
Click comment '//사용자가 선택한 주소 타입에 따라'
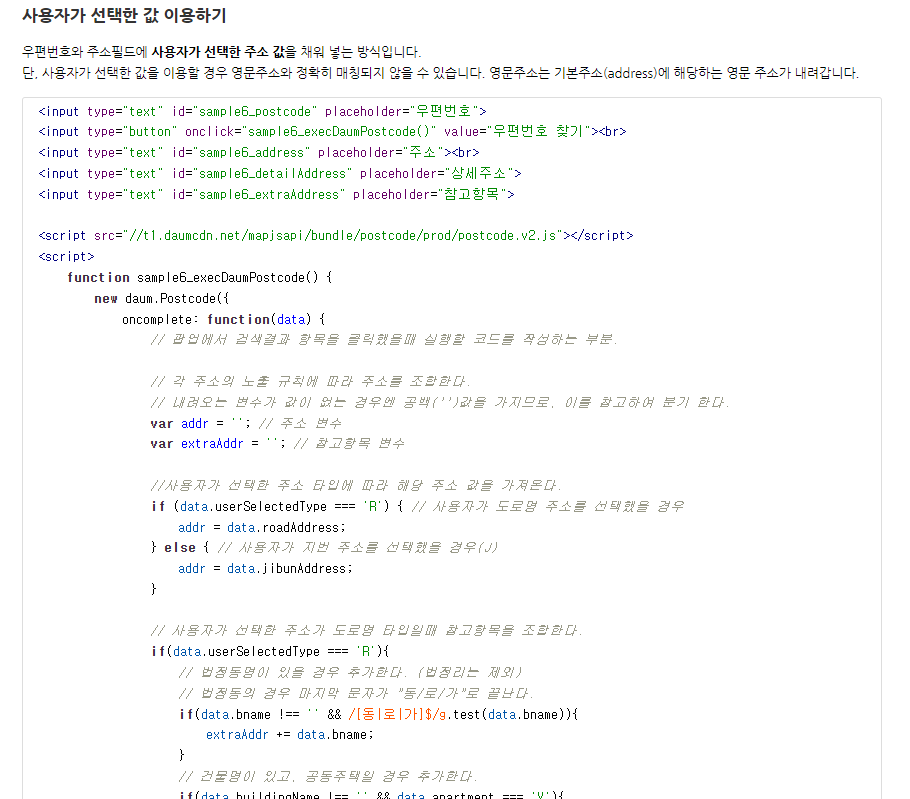click(x=356, y=485)
